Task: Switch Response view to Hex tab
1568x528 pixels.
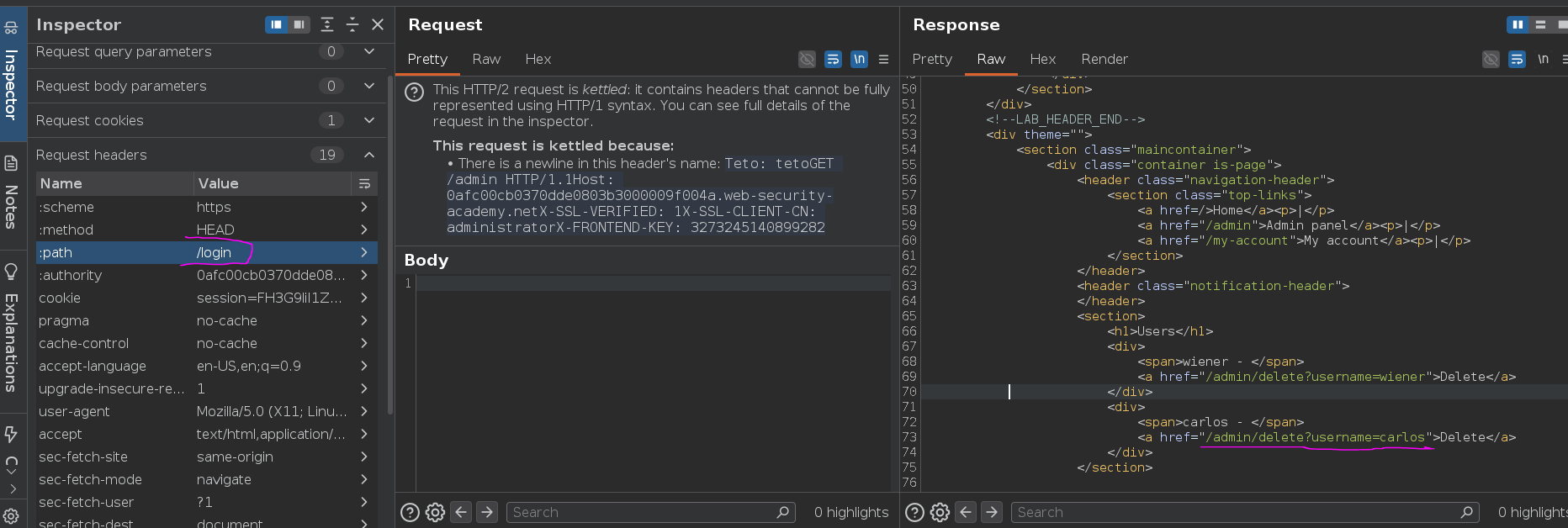Action: (1043, 59)
